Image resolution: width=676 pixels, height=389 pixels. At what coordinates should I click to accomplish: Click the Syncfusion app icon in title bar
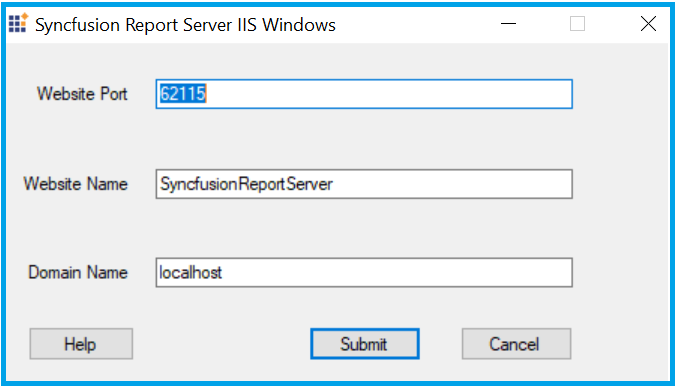tap(18, 23)
